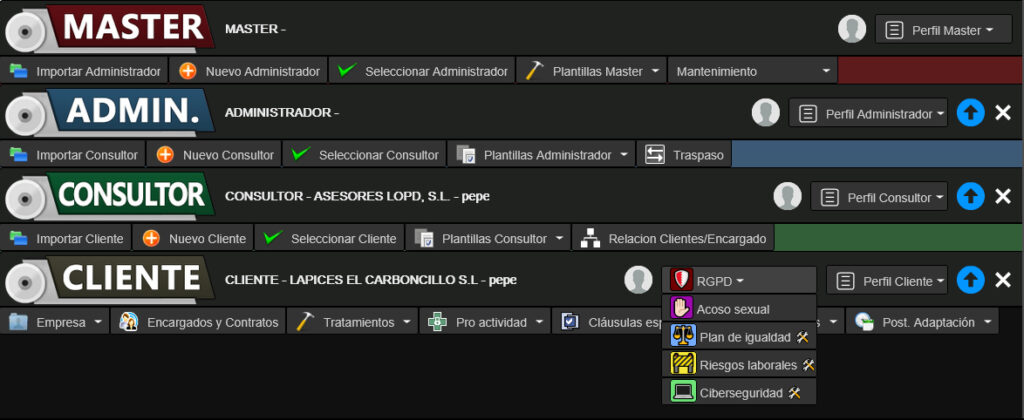Open the Tratamientos menu

[x=356, y=322]
